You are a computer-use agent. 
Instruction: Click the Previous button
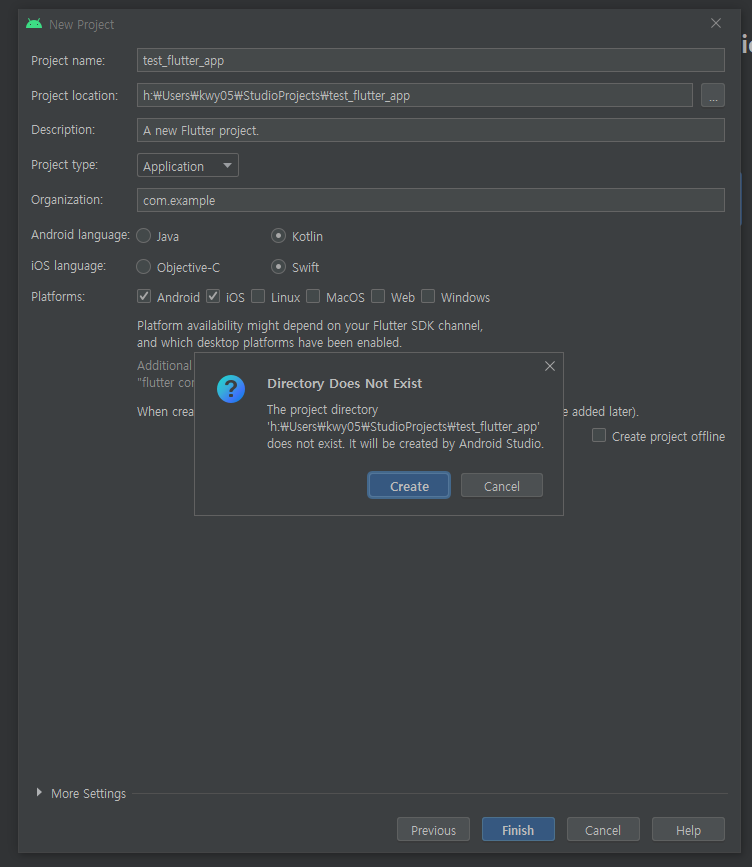(x=433, y=829)
